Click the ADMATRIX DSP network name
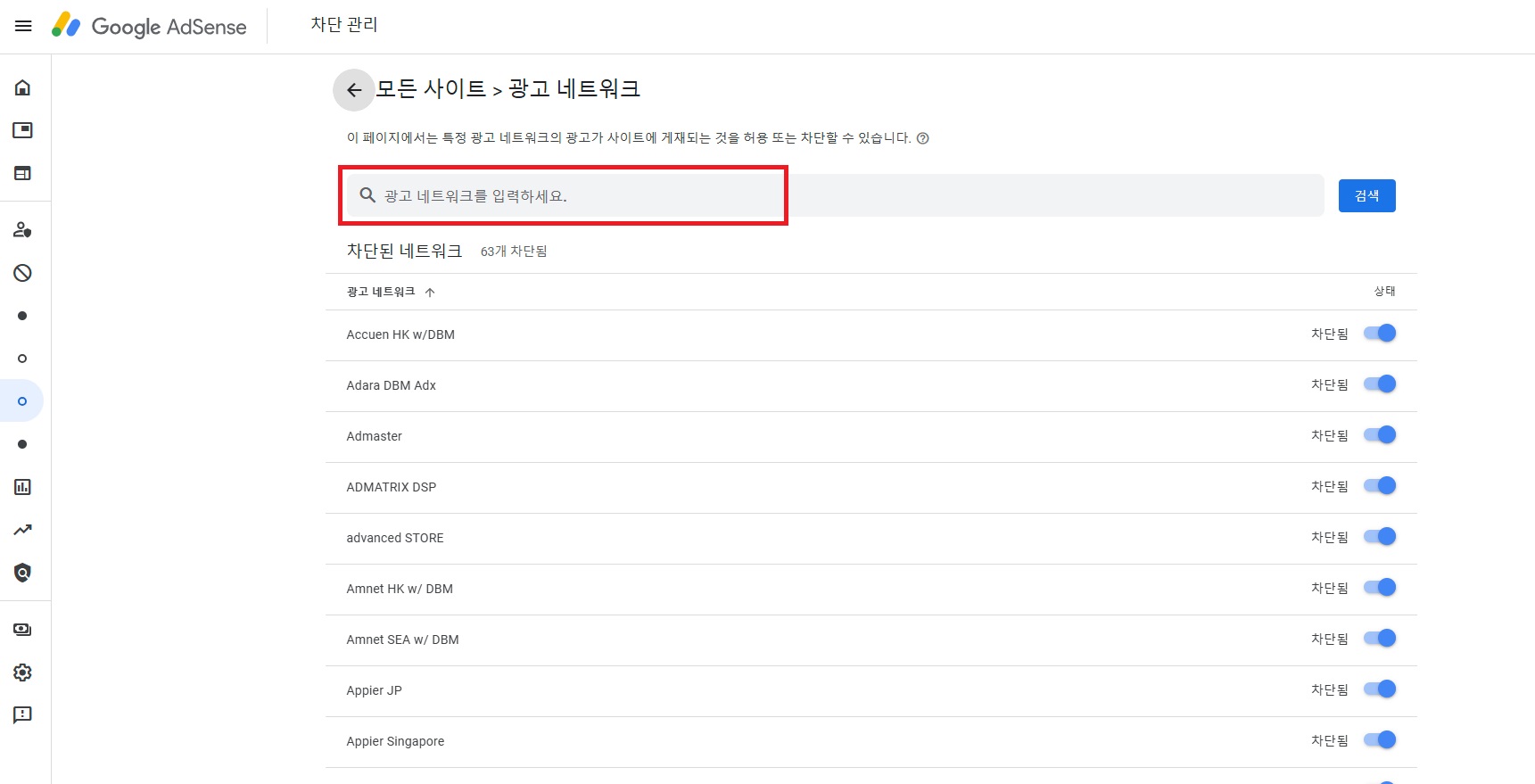This screenshot has width=1535, height=784. click(391, 487)
